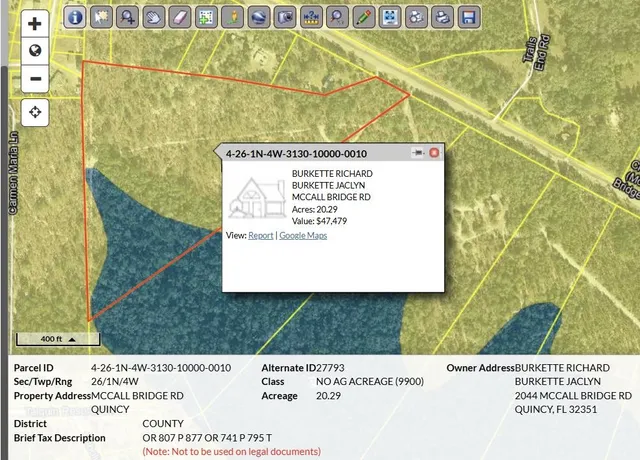Zoom out with the minus button
Screen dimensions: 640x460
coord(35,79)
